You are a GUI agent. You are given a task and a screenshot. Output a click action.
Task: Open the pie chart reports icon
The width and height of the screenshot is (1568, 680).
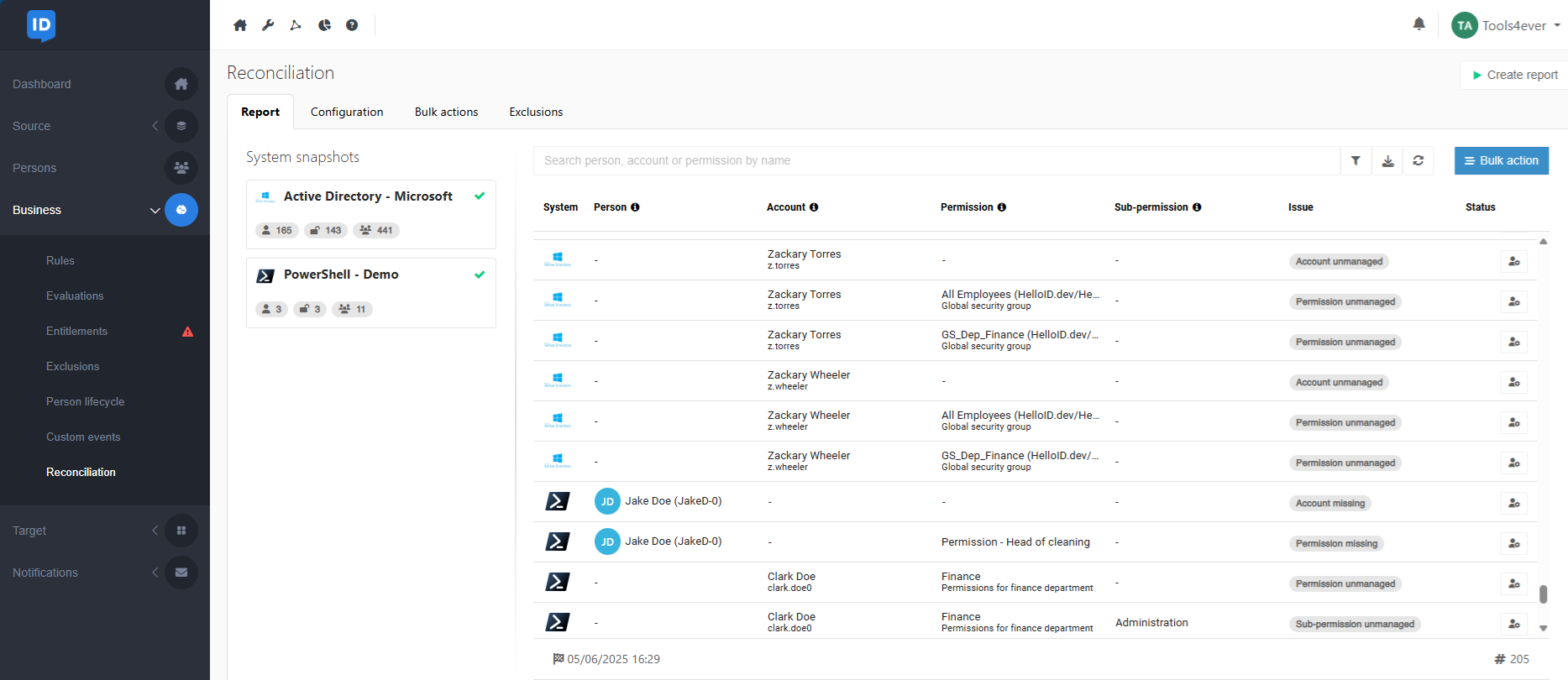(x=324, y=25)
